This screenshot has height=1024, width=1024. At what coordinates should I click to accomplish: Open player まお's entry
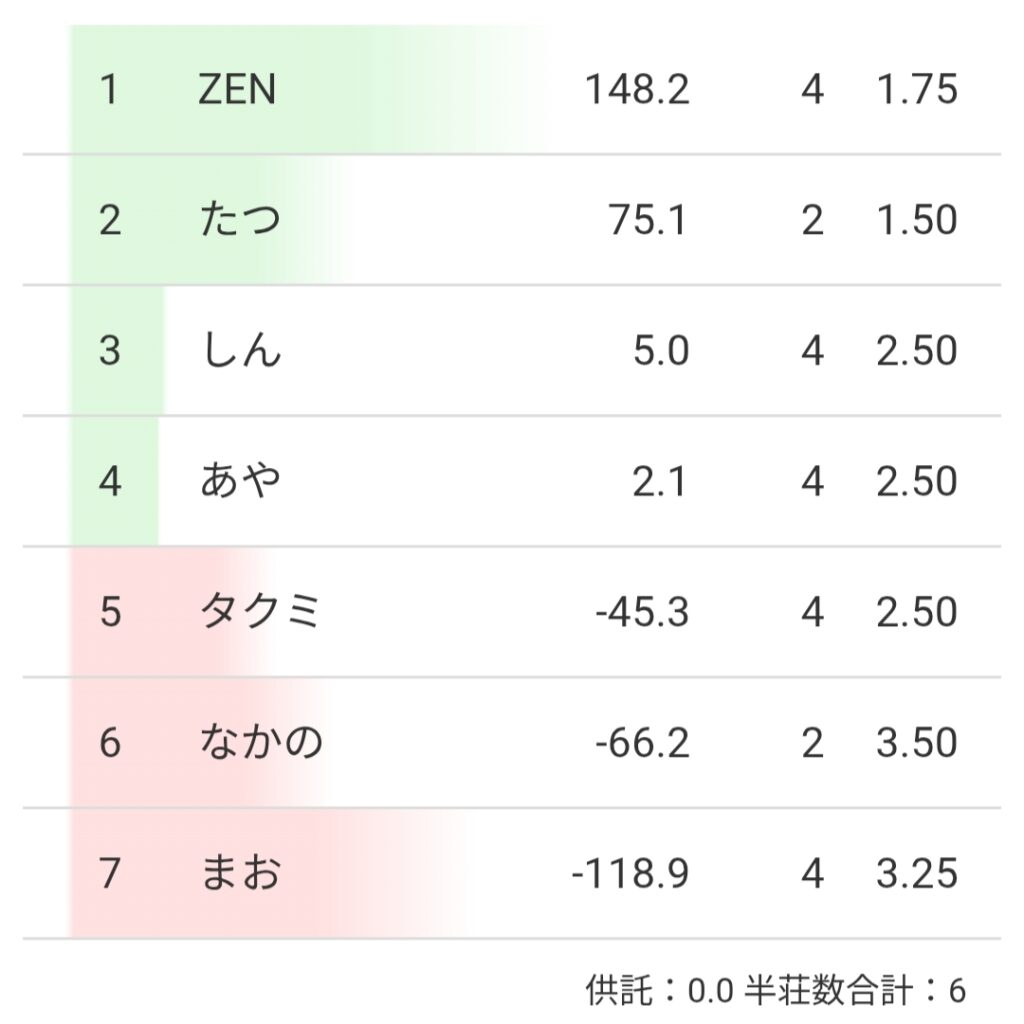pos(240,874)
